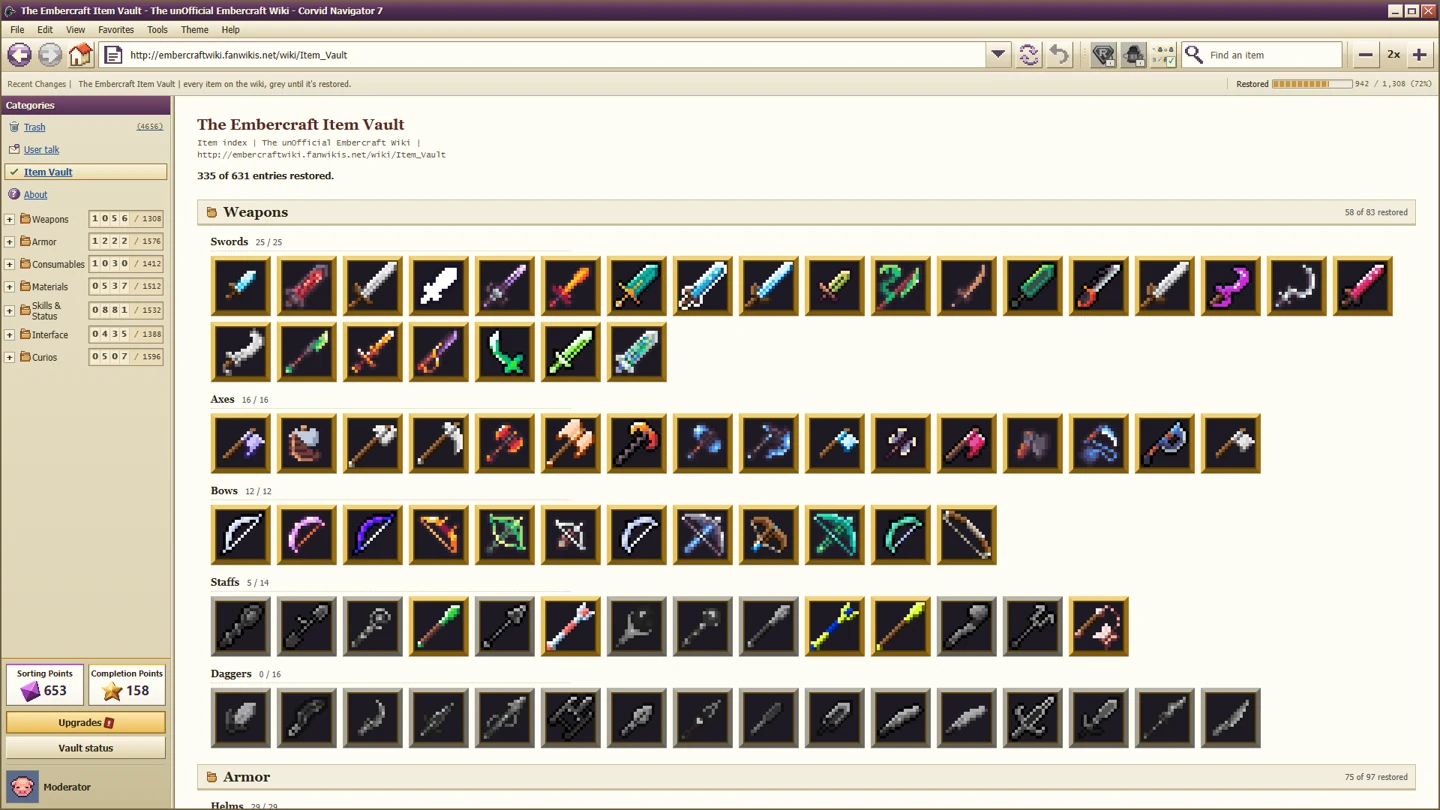Follow the Trash link in Categories

[x=34, y=127]
